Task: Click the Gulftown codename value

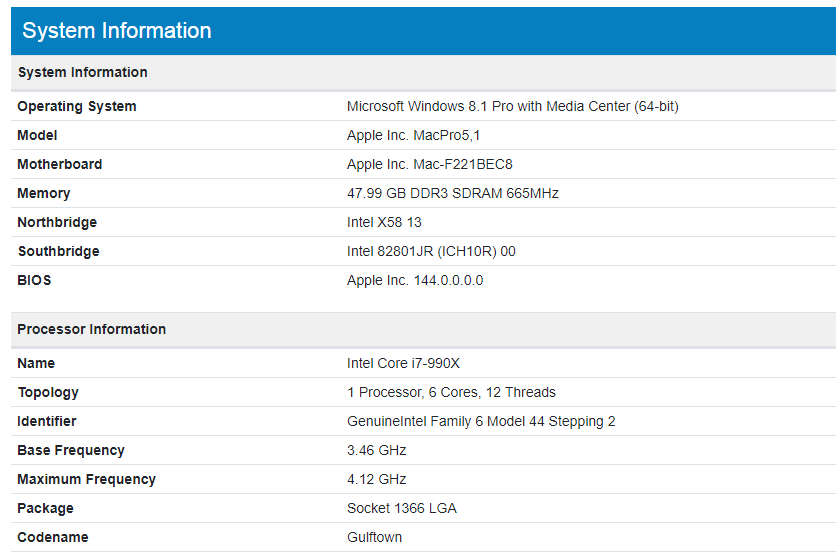Action: tap(374, 537)
